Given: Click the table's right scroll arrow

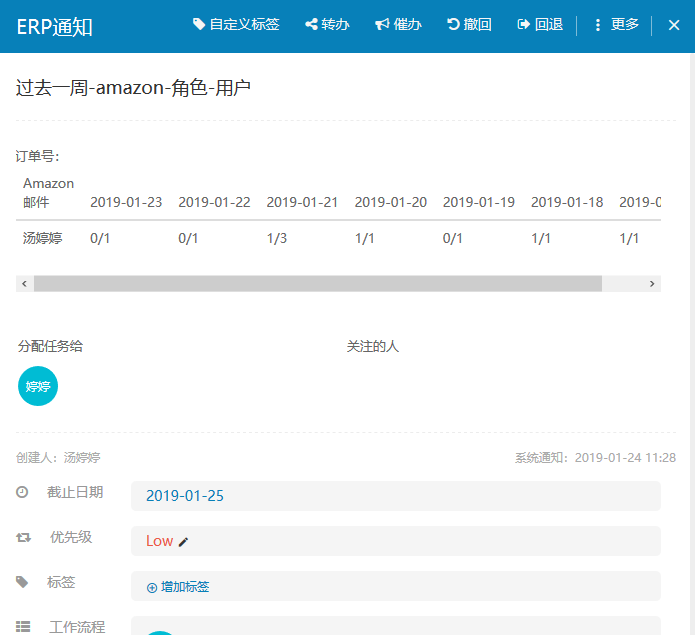Looking at the screenshot, I should [652, 284].
